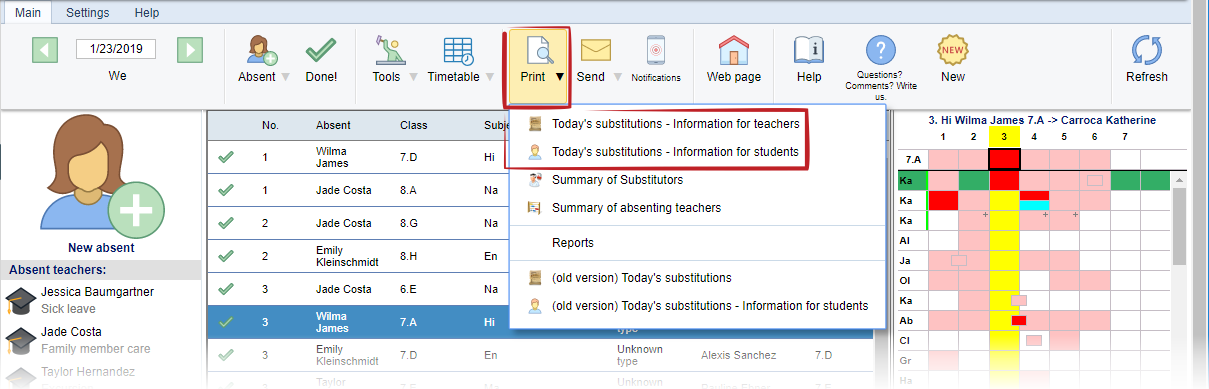Expand the Tools dropdown arrow
1209x389 pixels.
(411, 77)
